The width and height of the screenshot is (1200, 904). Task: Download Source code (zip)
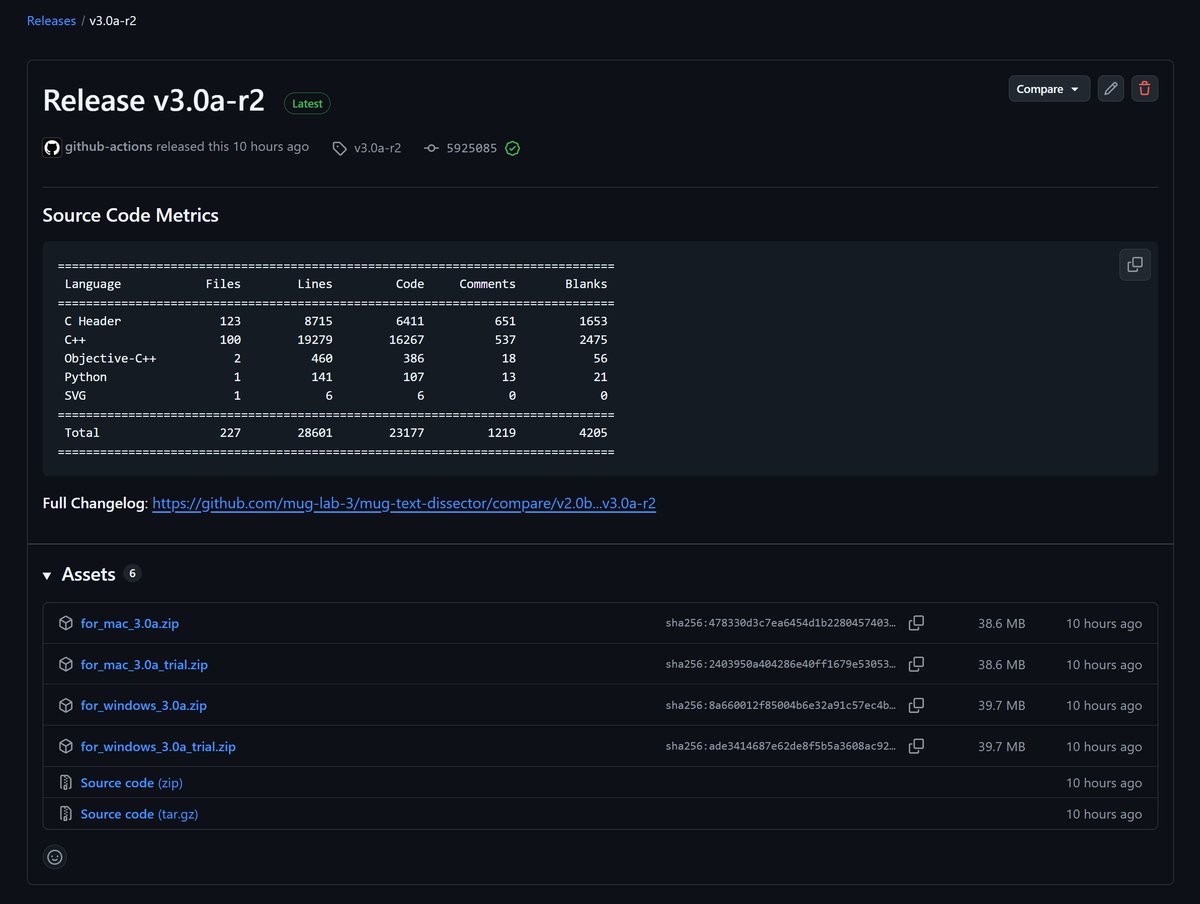tap(132, 783)
